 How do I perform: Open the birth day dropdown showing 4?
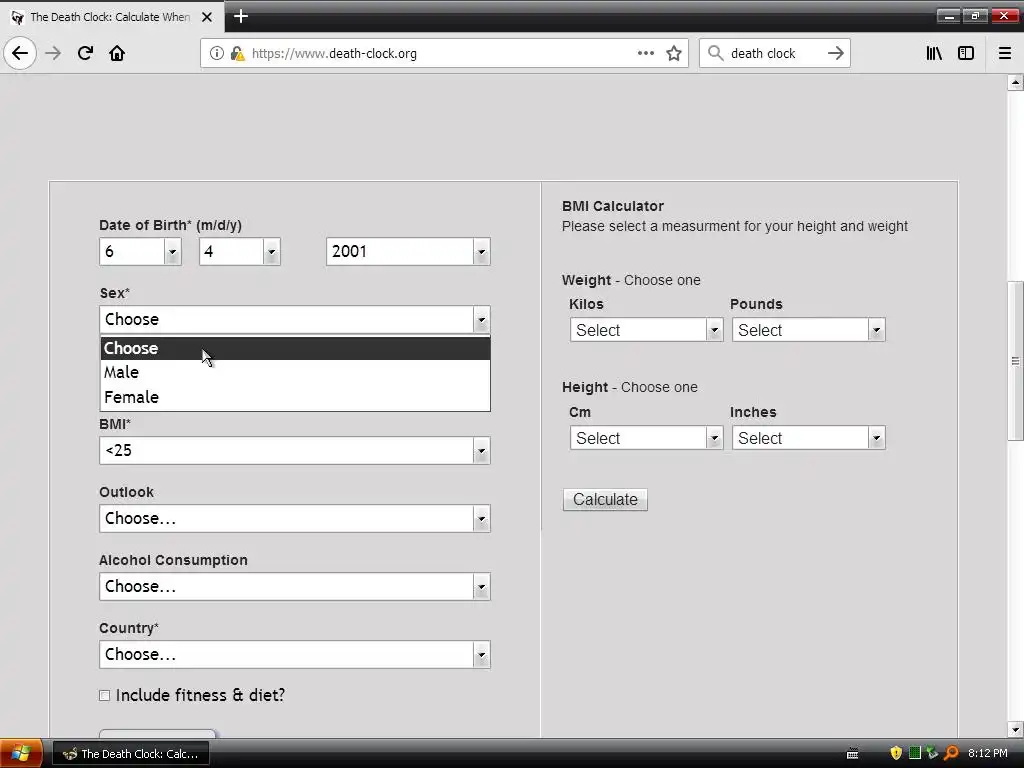tap(240, 251)
